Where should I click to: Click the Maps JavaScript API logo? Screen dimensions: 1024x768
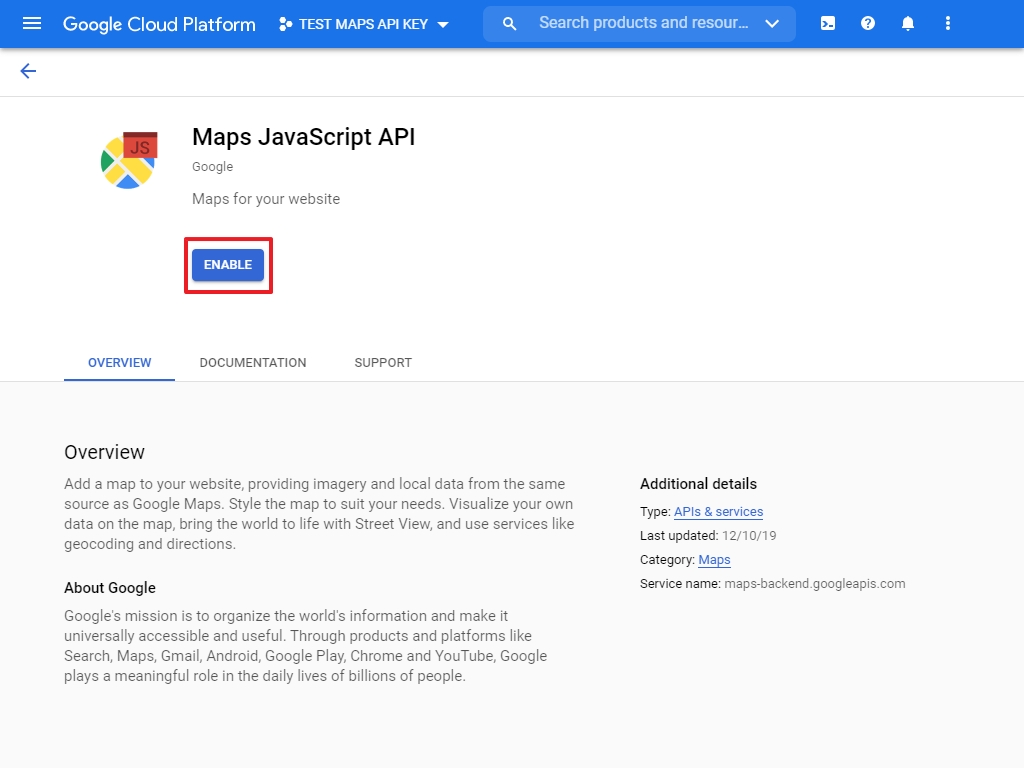pyautogui.click(x=129, y=160)
